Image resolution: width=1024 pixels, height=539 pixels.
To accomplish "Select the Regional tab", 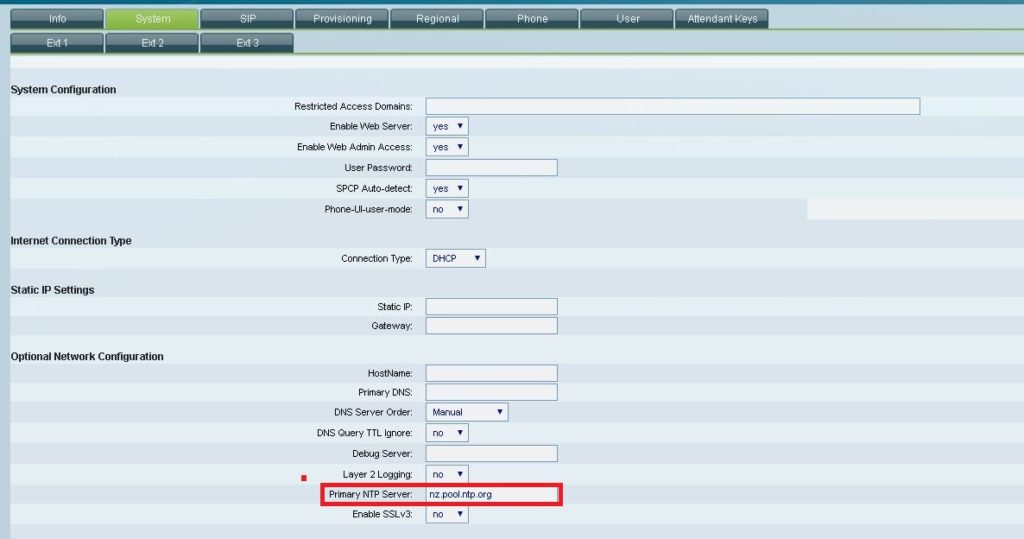I will pyautogui.click(x=437, y=19).
